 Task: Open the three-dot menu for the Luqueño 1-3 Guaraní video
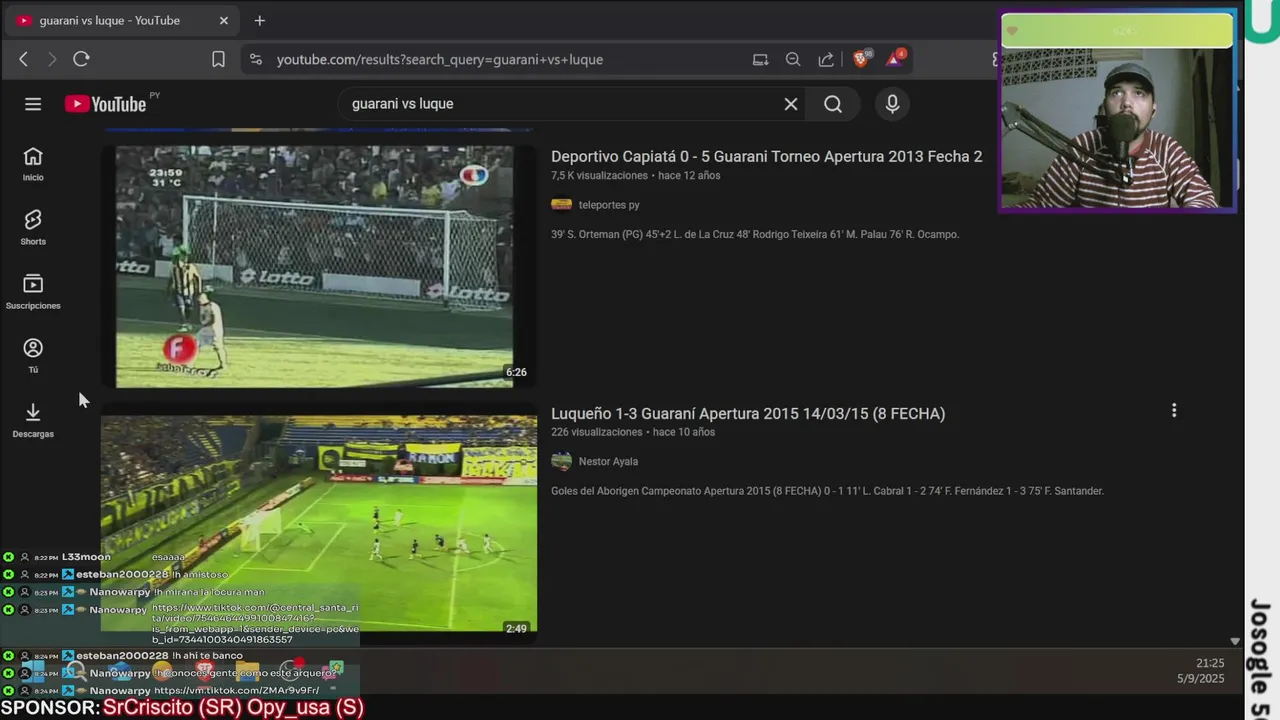click(x=1174, y=410)
